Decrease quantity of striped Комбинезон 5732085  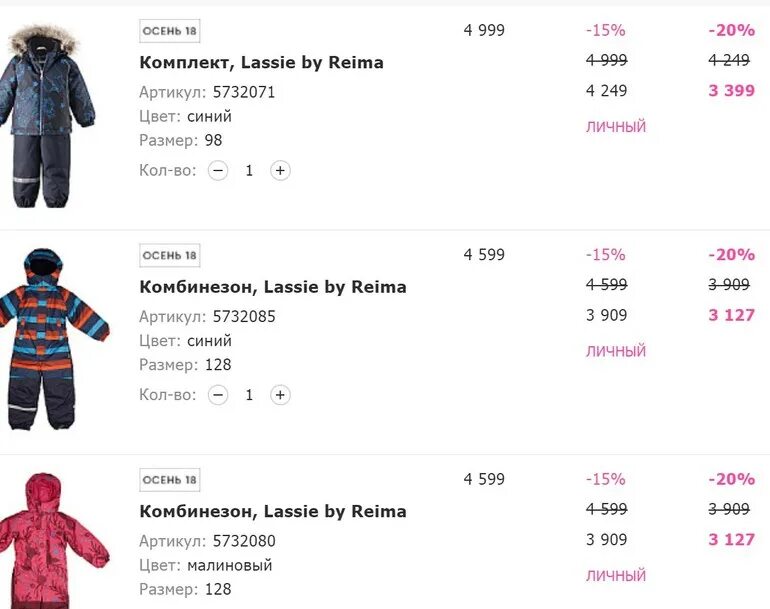218,395
